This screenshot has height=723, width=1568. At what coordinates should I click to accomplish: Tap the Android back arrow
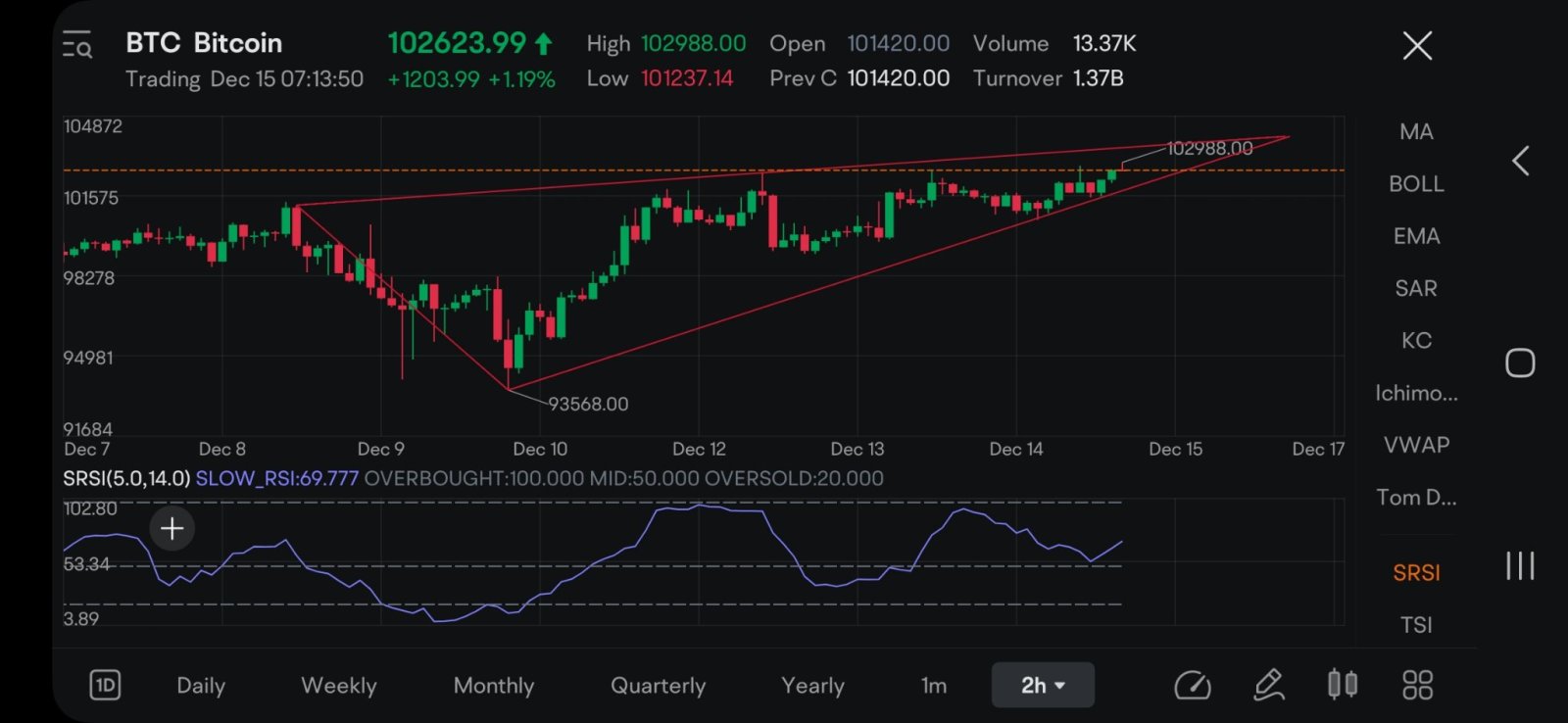tap(1521, 161)
